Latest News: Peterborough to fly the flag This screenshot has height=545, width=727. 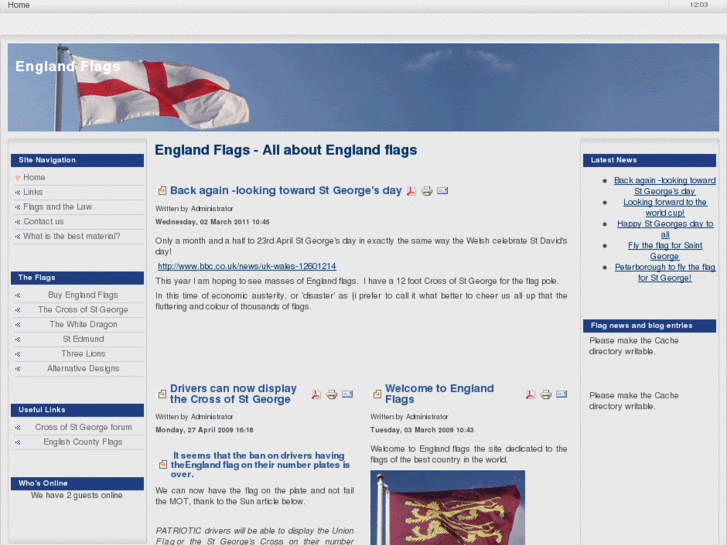664,273
